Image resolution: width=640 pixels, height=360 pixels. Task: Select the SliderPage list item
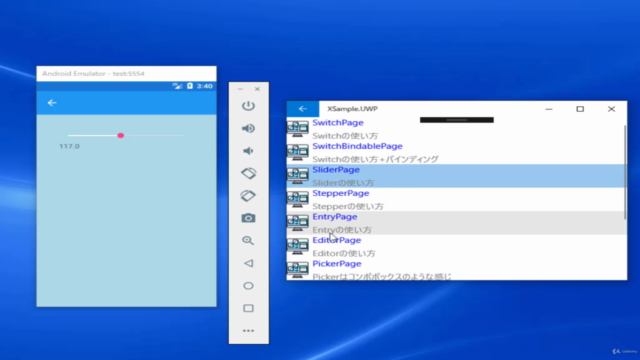tap(456, 176)
